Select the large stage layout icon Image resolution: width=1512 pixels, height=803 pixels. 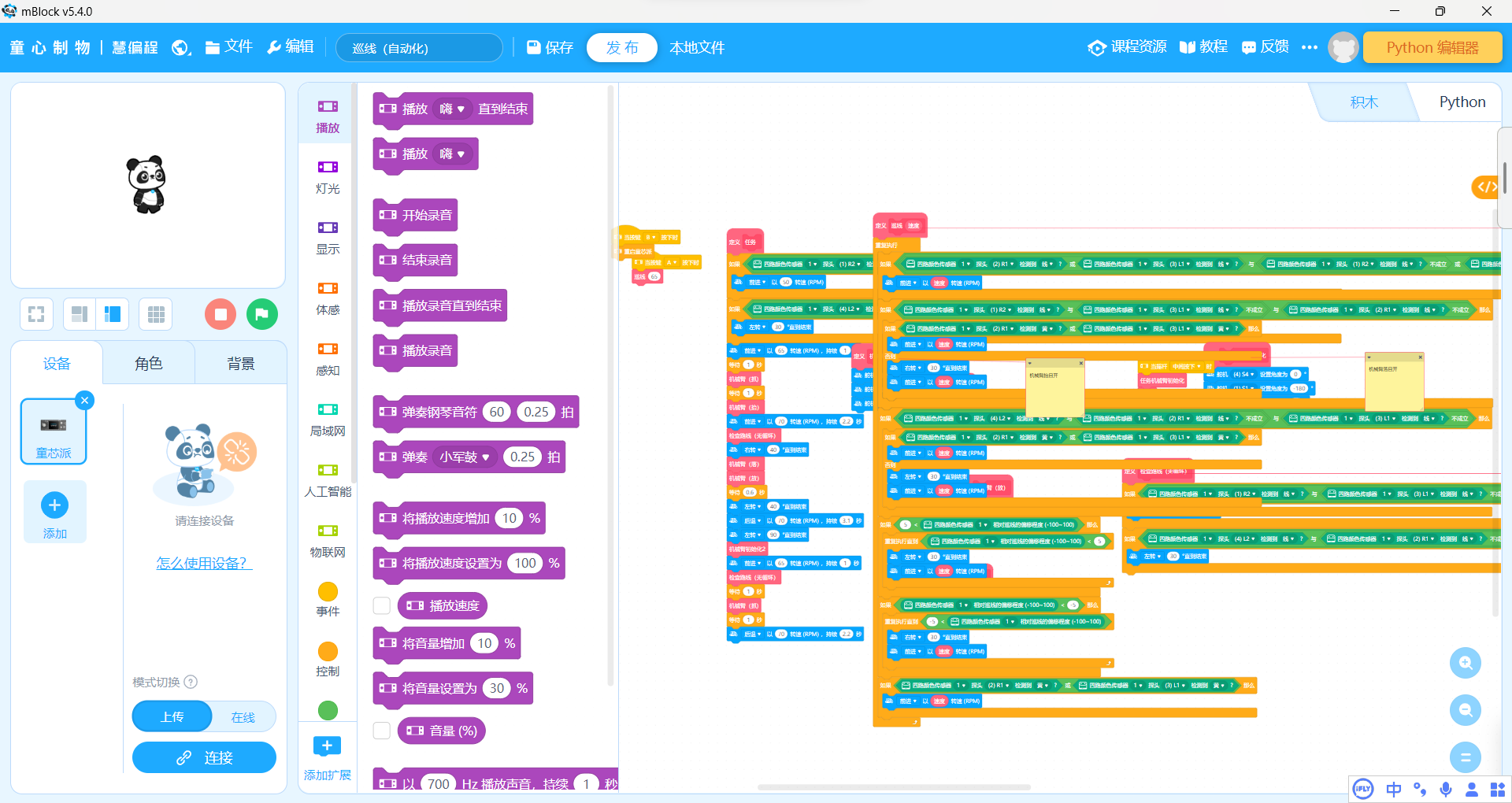click(113, 315)
